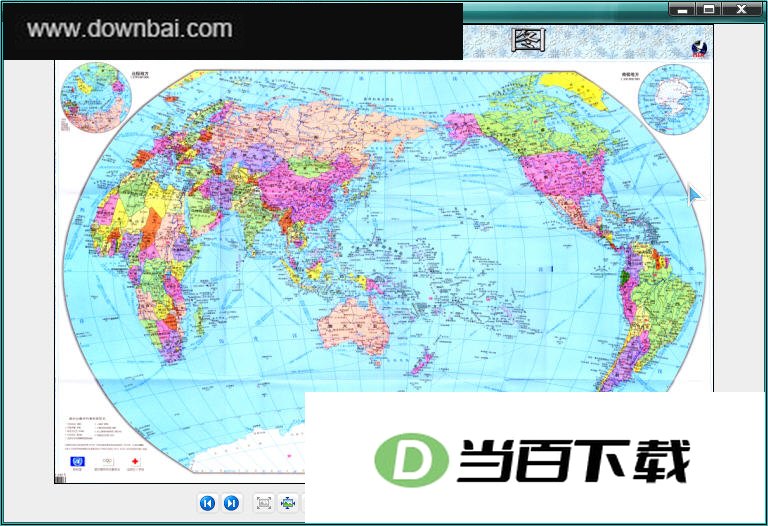Close the map viewer window
Screen dimensions: 768x526
[742, 9]
